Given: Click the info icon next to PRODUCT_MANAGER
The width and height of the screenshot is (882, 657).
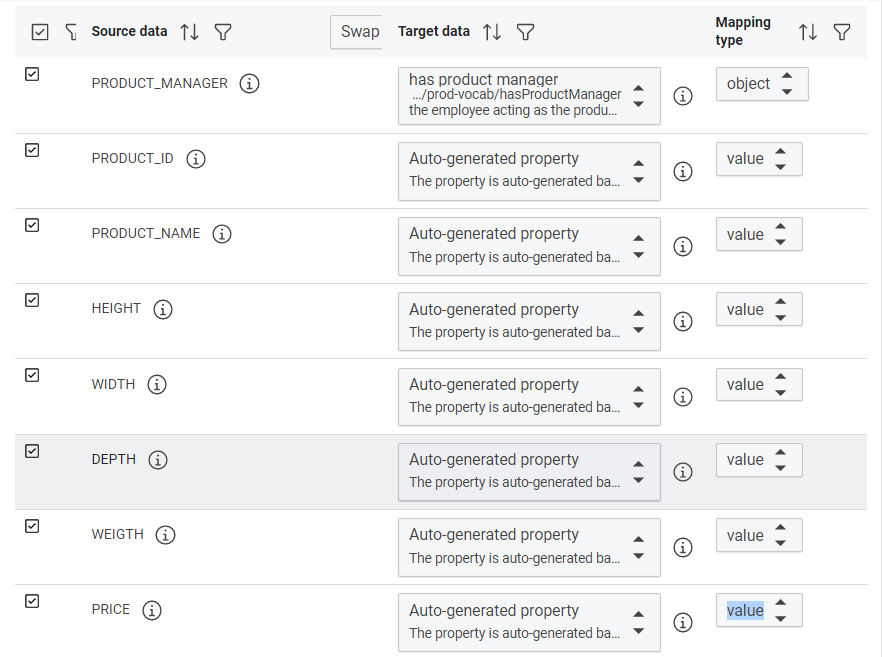Looking at the screenshot, I should point(250,84).
